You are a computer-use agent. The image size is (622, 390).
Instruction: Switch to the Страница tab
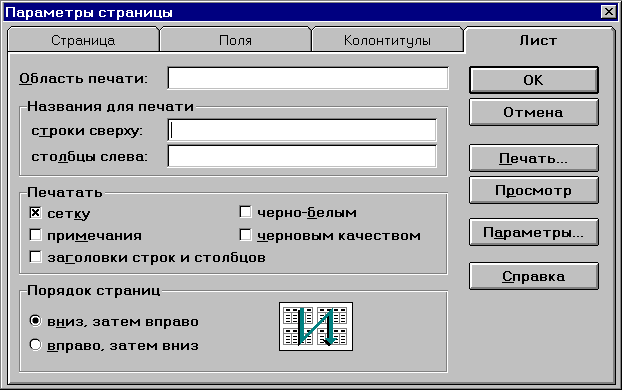click(x=83, y=40)
